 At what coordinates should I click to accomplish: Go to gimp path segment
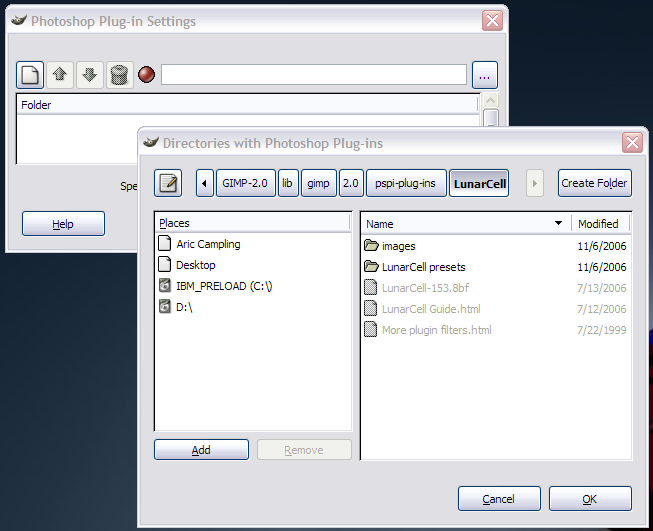point(319,183)
